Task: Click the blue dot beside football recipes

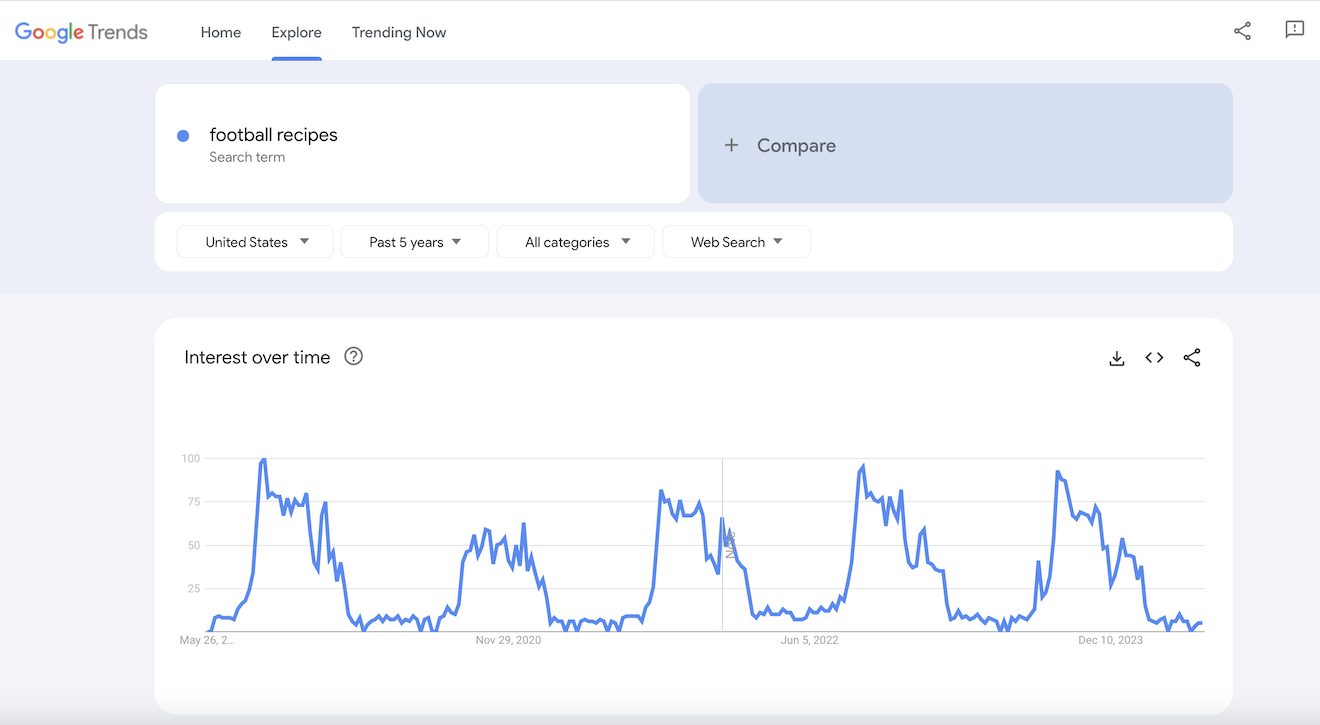Action: (183, 136)
